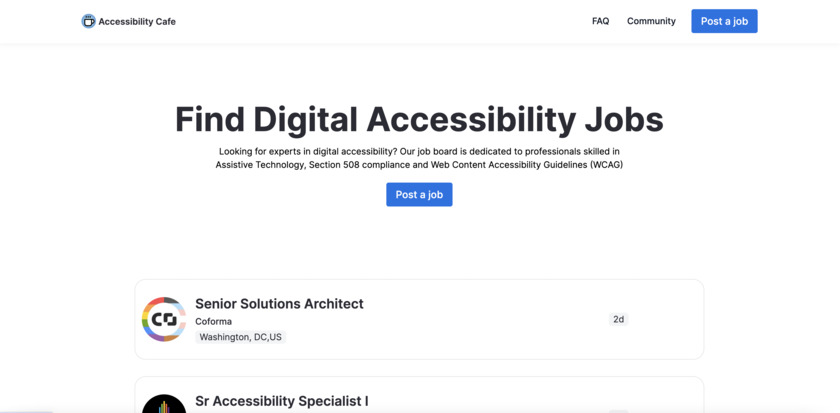Click the Accessibility Cafe coffee cup logo
840x413 pixels.
(x=88, y=21)
